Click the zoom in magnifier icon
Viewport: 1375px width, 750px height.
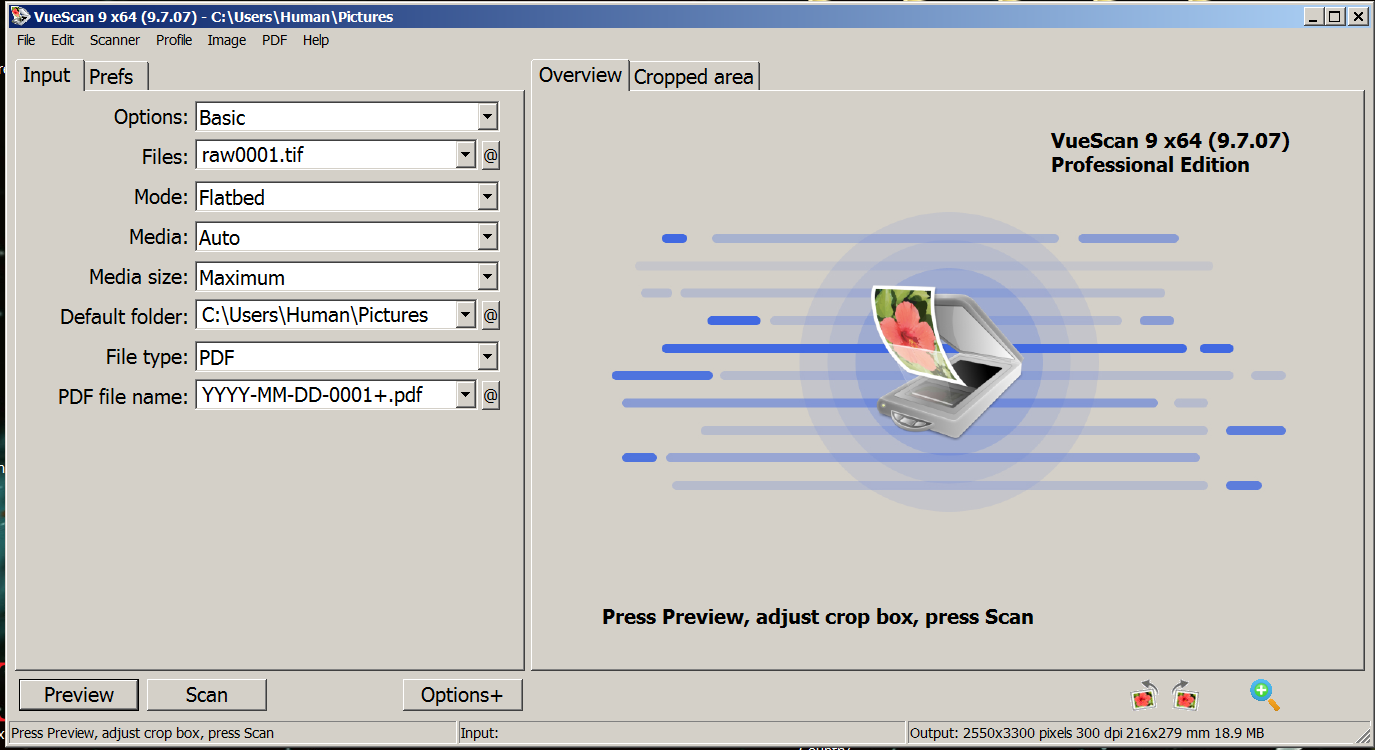[x=1264, y=694]
